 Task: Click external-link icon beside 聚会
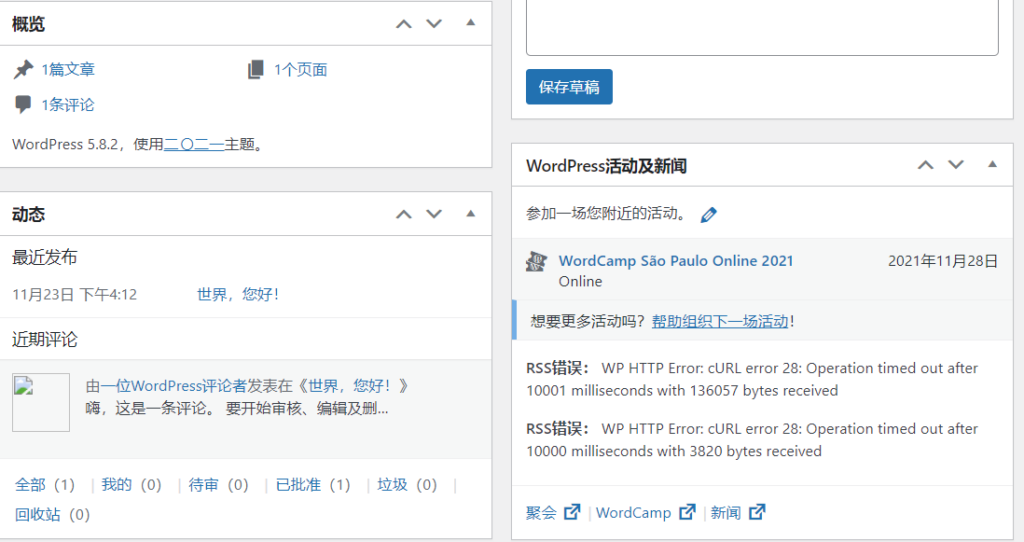[x=572, y=512]
